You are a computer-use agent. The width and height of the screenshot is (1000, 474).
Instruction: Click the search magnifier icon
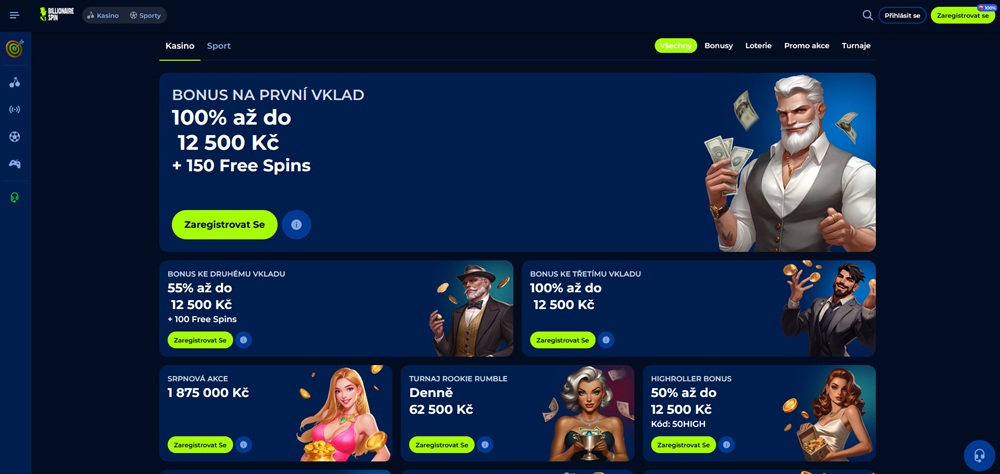pyautogui.click(x=867, y=15)
